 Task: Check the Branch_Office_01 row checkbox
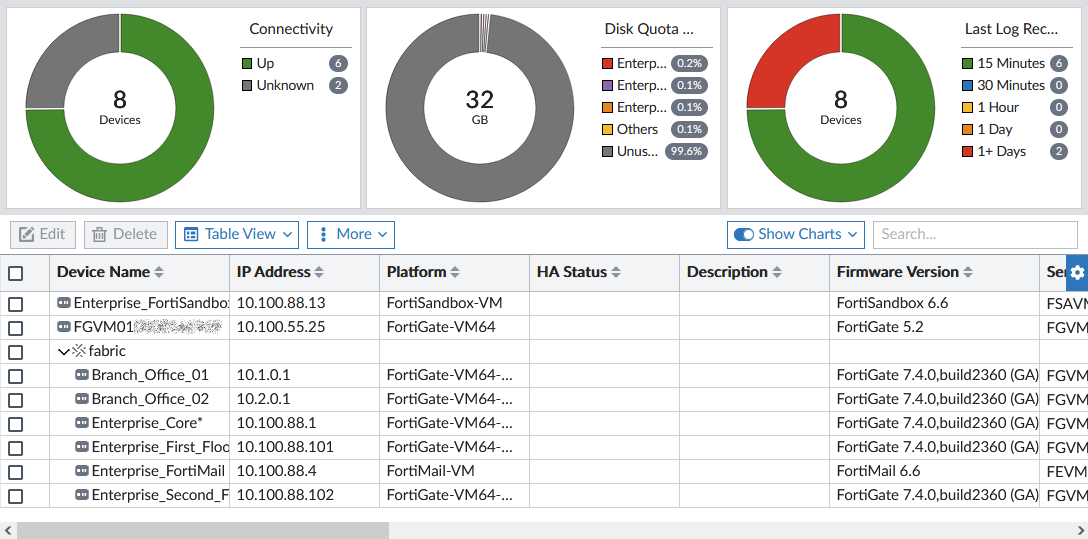click(x=15, y=376)
